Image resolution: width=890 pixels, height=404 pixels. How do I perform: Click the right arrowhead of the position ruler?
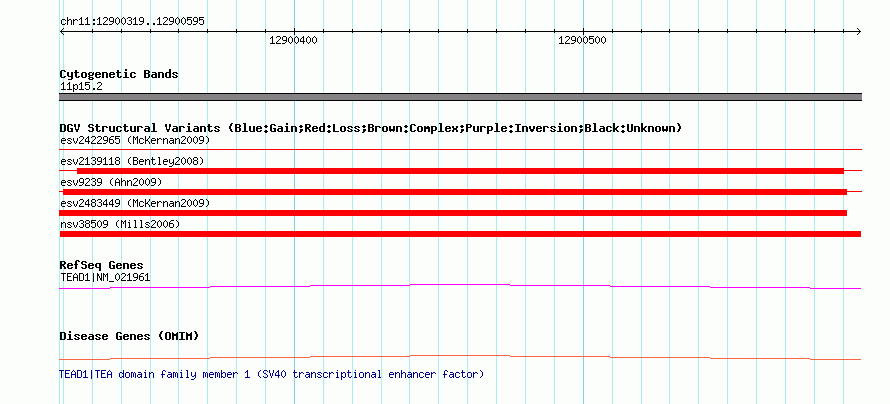coord(858,31)
